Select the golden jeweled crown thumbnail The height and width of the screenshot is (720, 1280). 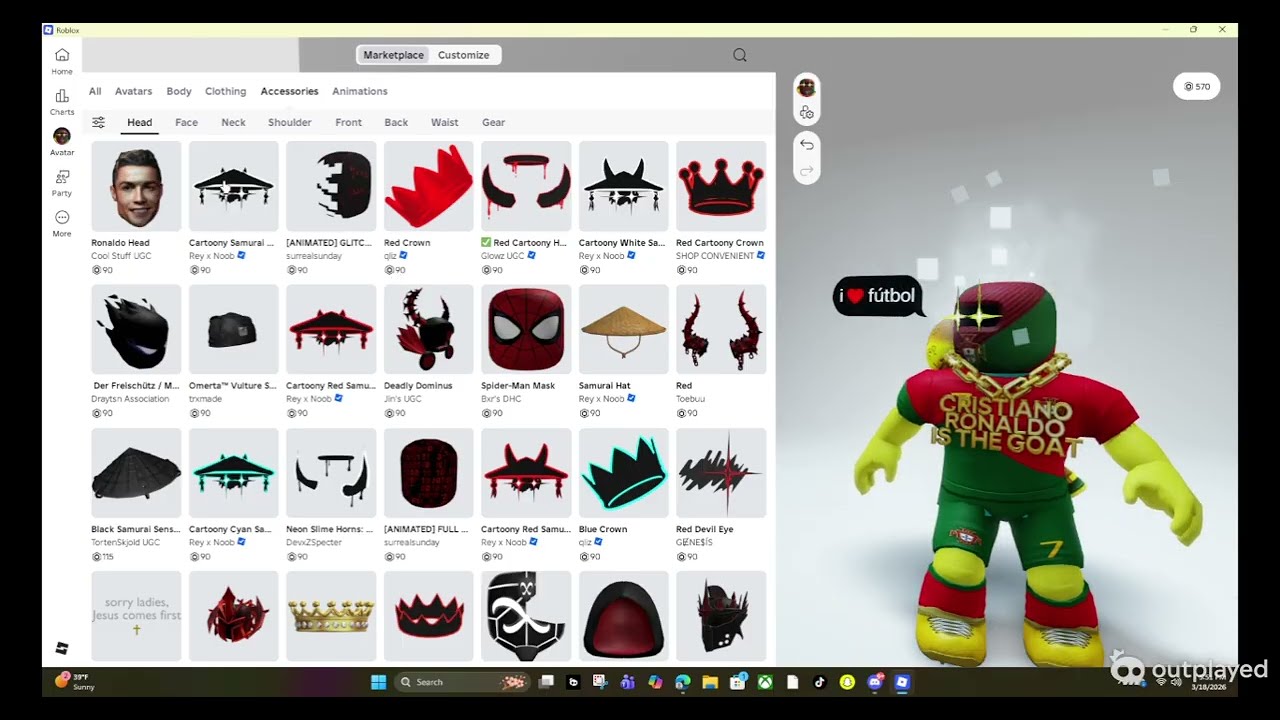(x=331, y=616)
